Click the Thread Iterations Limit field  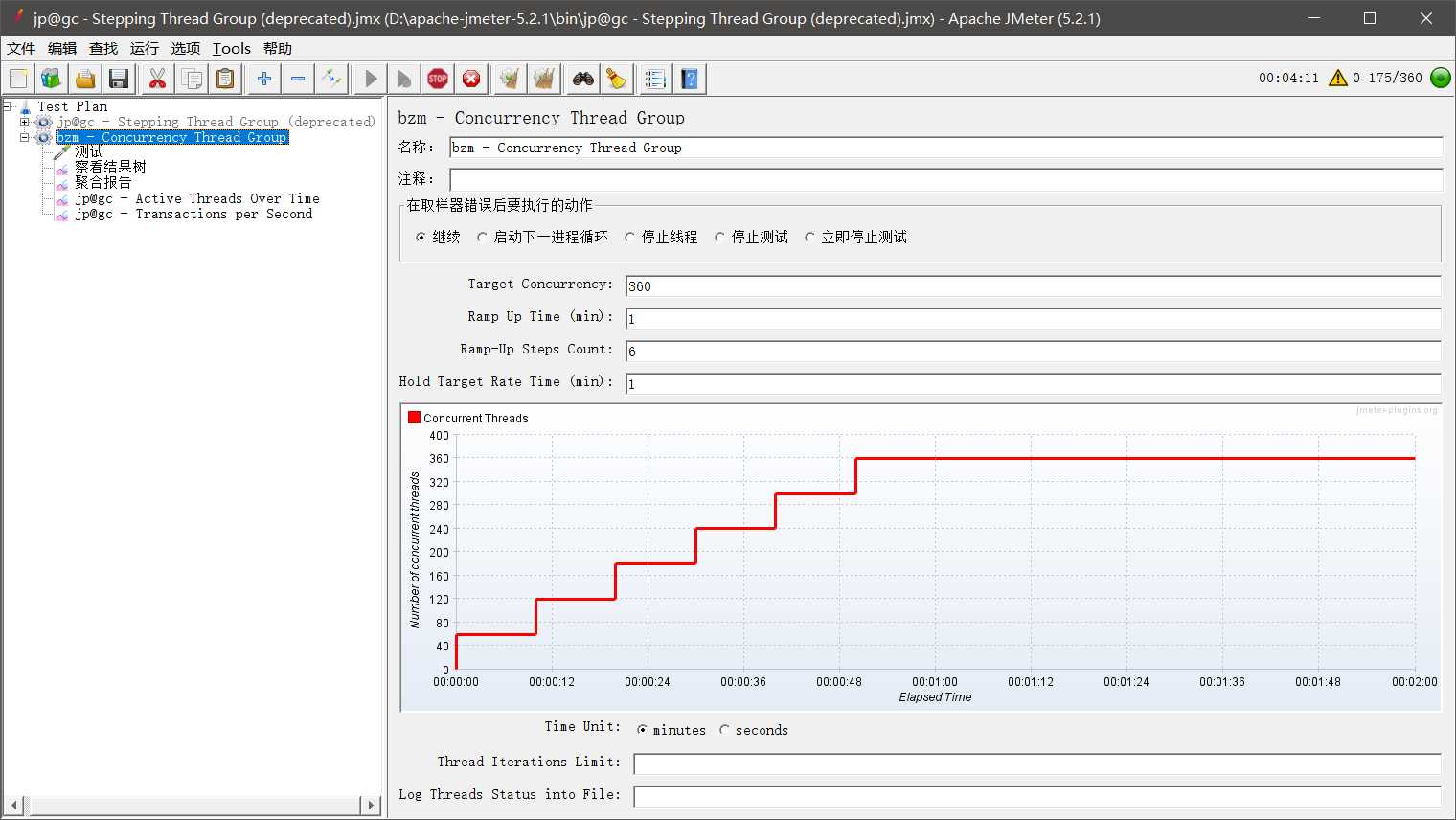click(1036, 763)
